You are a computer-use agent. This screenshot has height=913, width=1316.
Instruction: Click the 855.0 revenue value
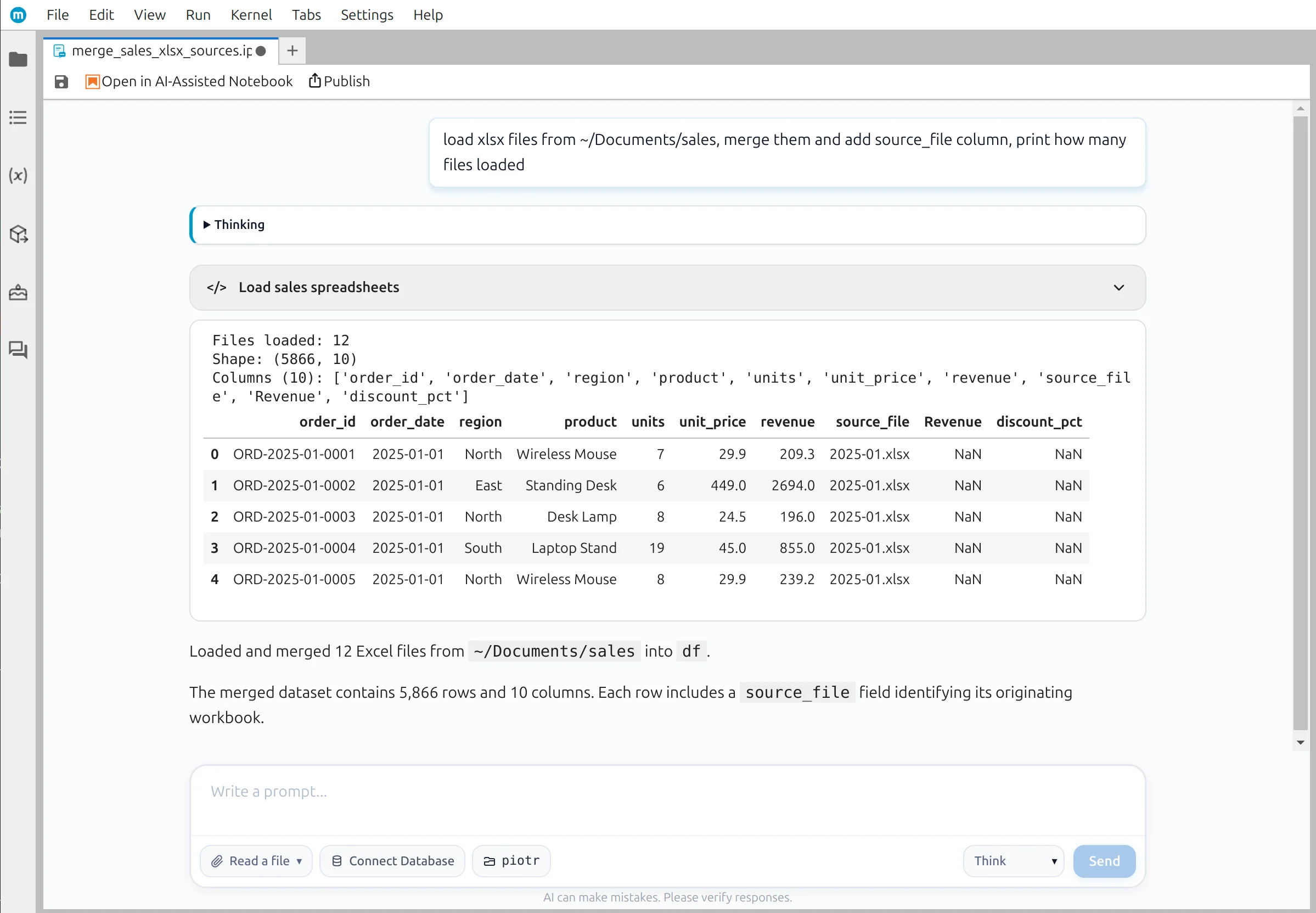(797, 548)
